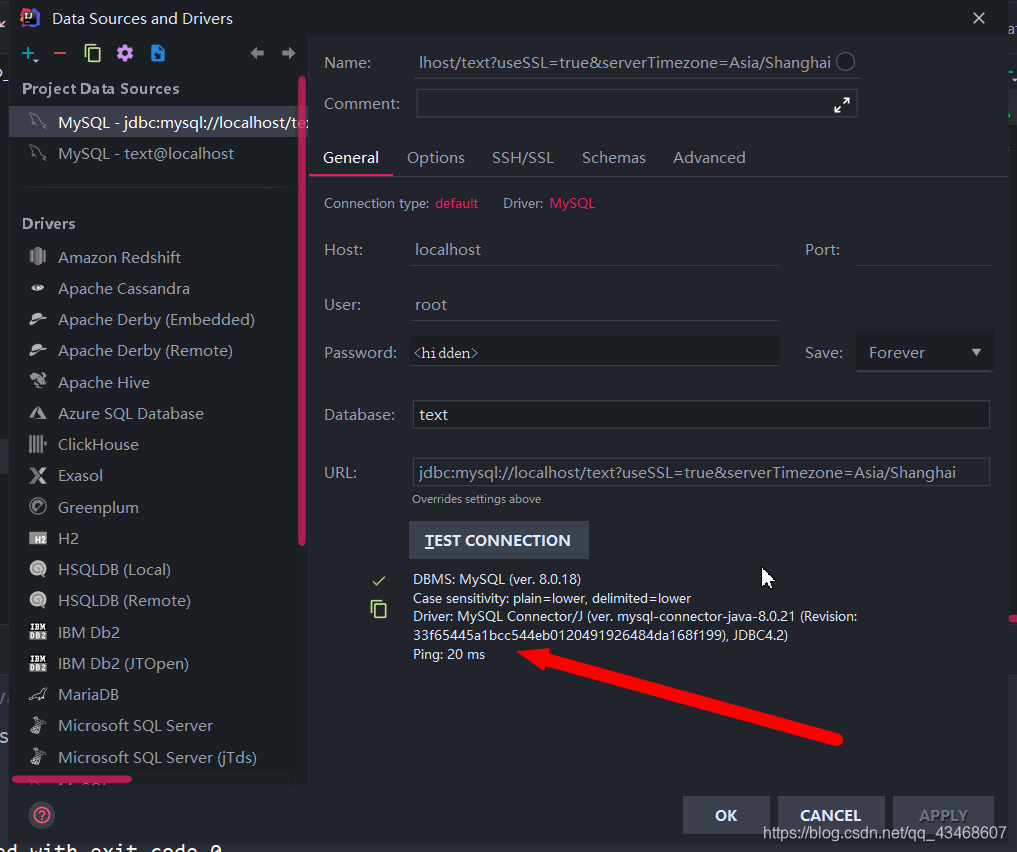
Task: Click the left panel vertical scrollbar
Action: click(x=302, y=311)
